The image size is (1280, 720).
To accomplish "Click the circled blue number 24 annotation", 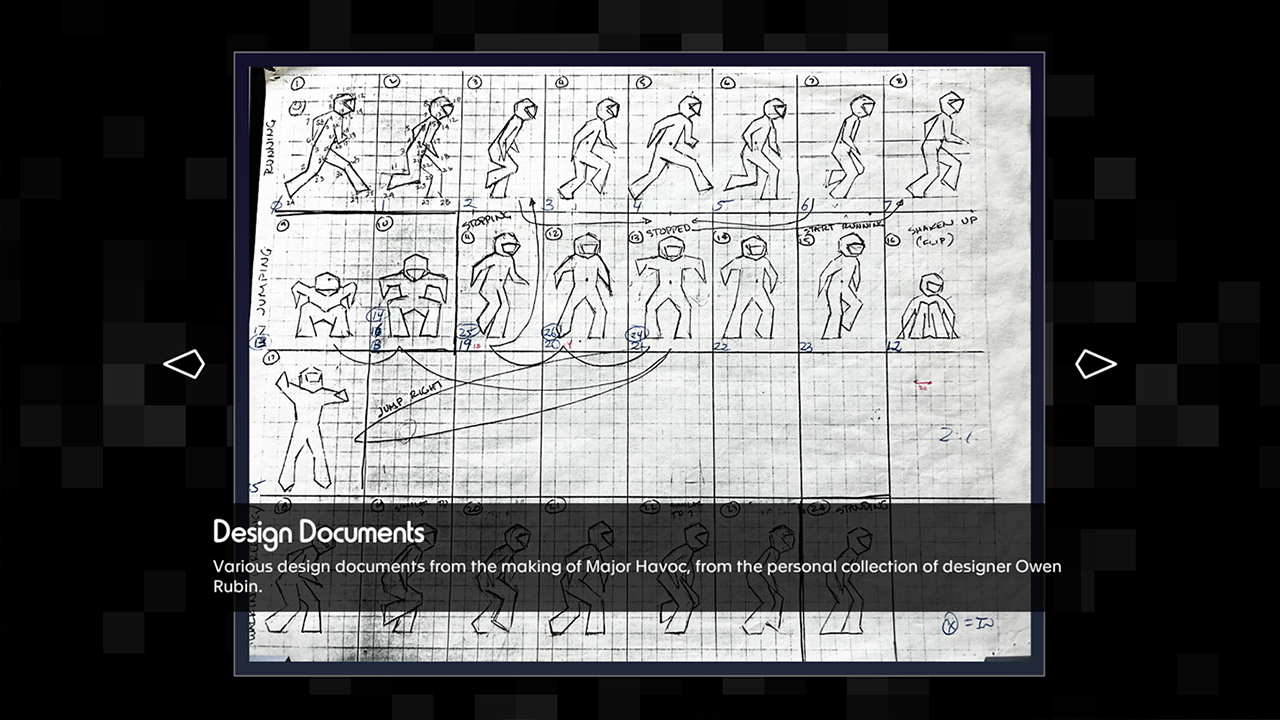I will click(x=637, y=334).
